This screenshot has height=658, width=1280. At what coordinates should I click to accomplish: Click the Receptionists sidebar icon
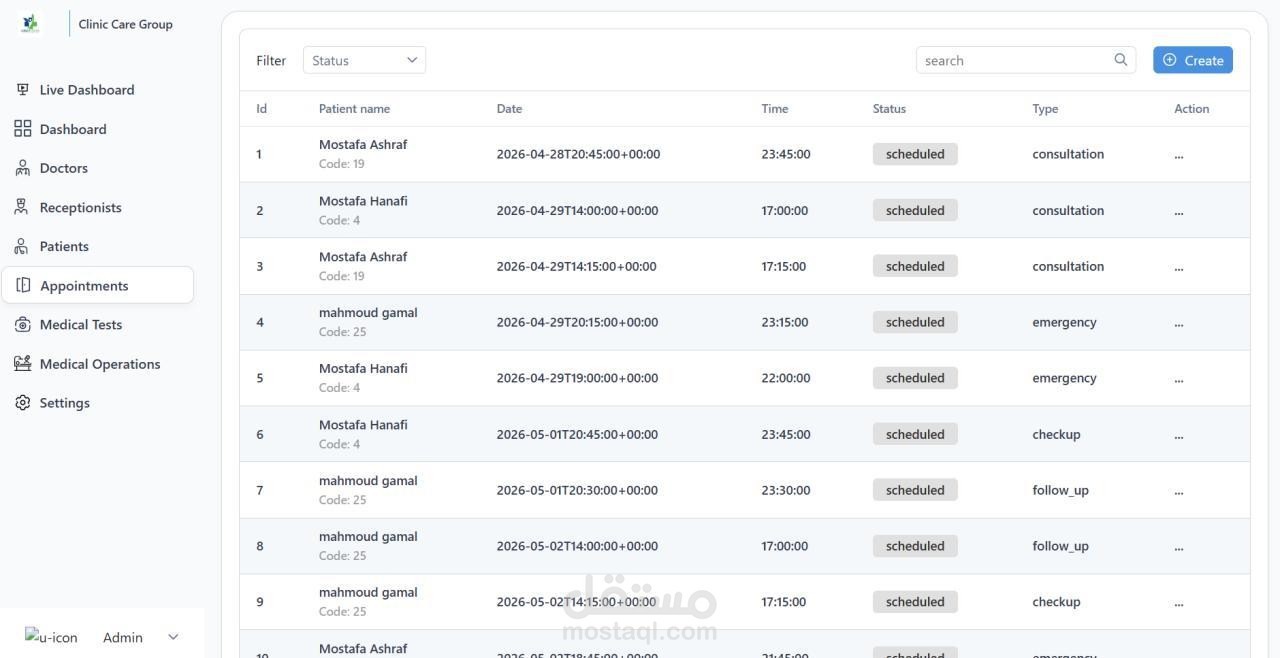[x=22, y=207]
